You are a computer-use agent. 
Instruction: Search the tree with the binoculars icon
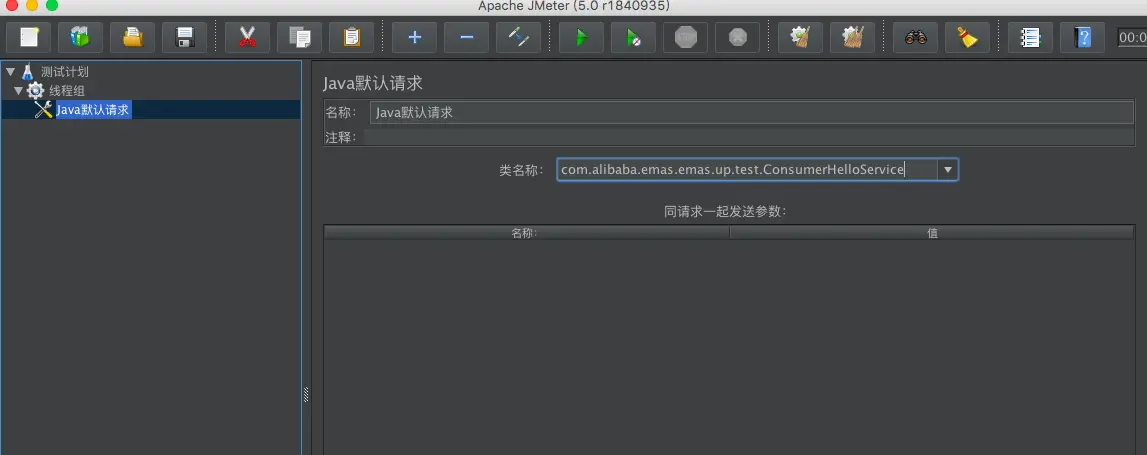click(x=915, y=37)
